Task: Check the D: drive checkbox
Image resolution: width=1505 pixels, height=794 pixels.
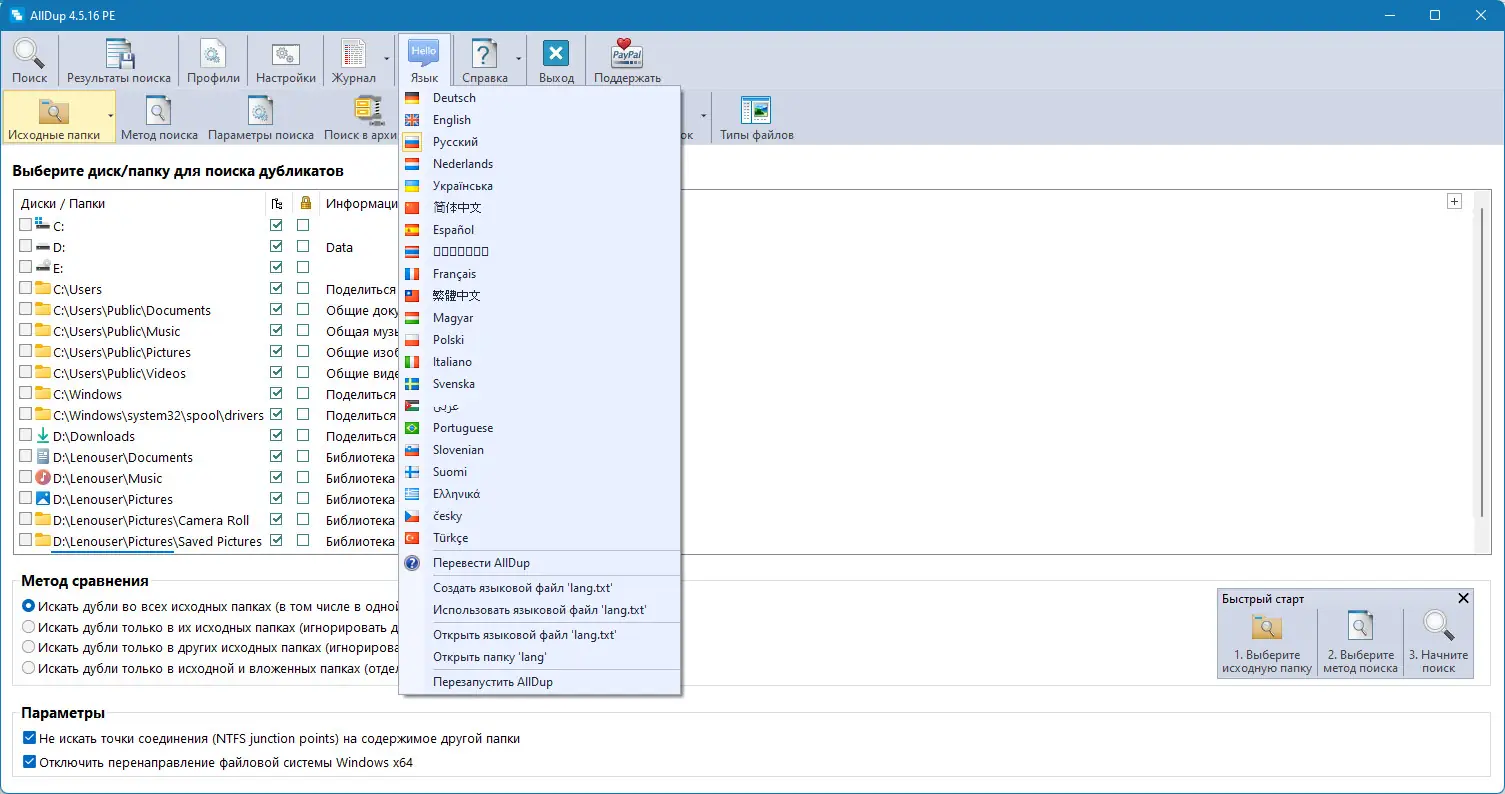Action: 26,247
